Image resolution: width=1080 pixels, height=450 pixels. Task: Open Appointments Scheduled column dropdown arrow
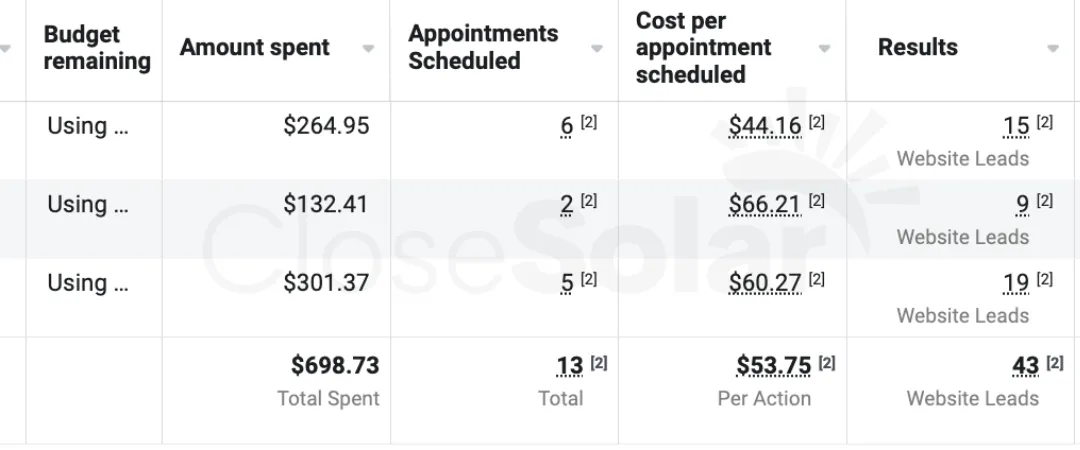[x=596, y=48]
